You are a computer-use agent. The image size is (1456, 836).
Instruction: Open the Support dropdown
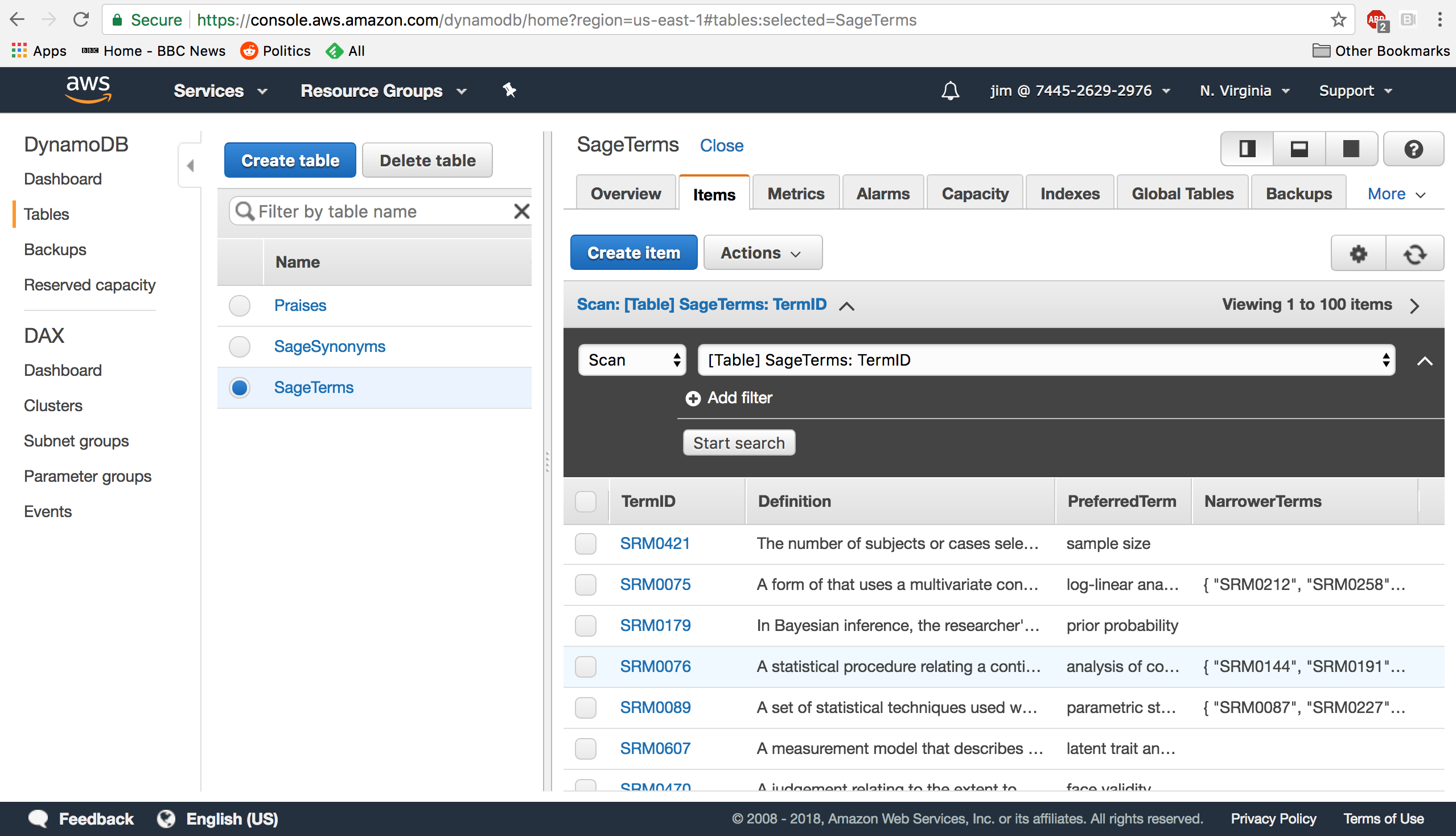pos(1355,91)
